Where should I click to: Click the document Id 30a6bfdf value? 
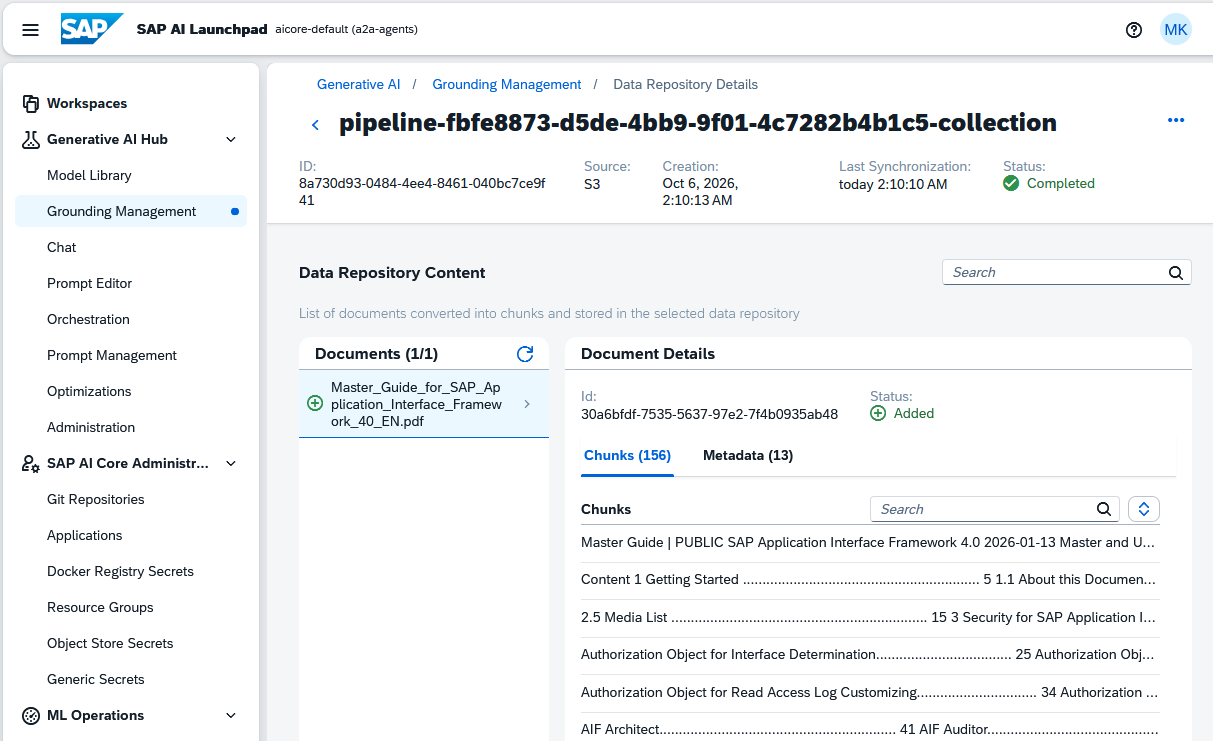click(x=709, y=413)
